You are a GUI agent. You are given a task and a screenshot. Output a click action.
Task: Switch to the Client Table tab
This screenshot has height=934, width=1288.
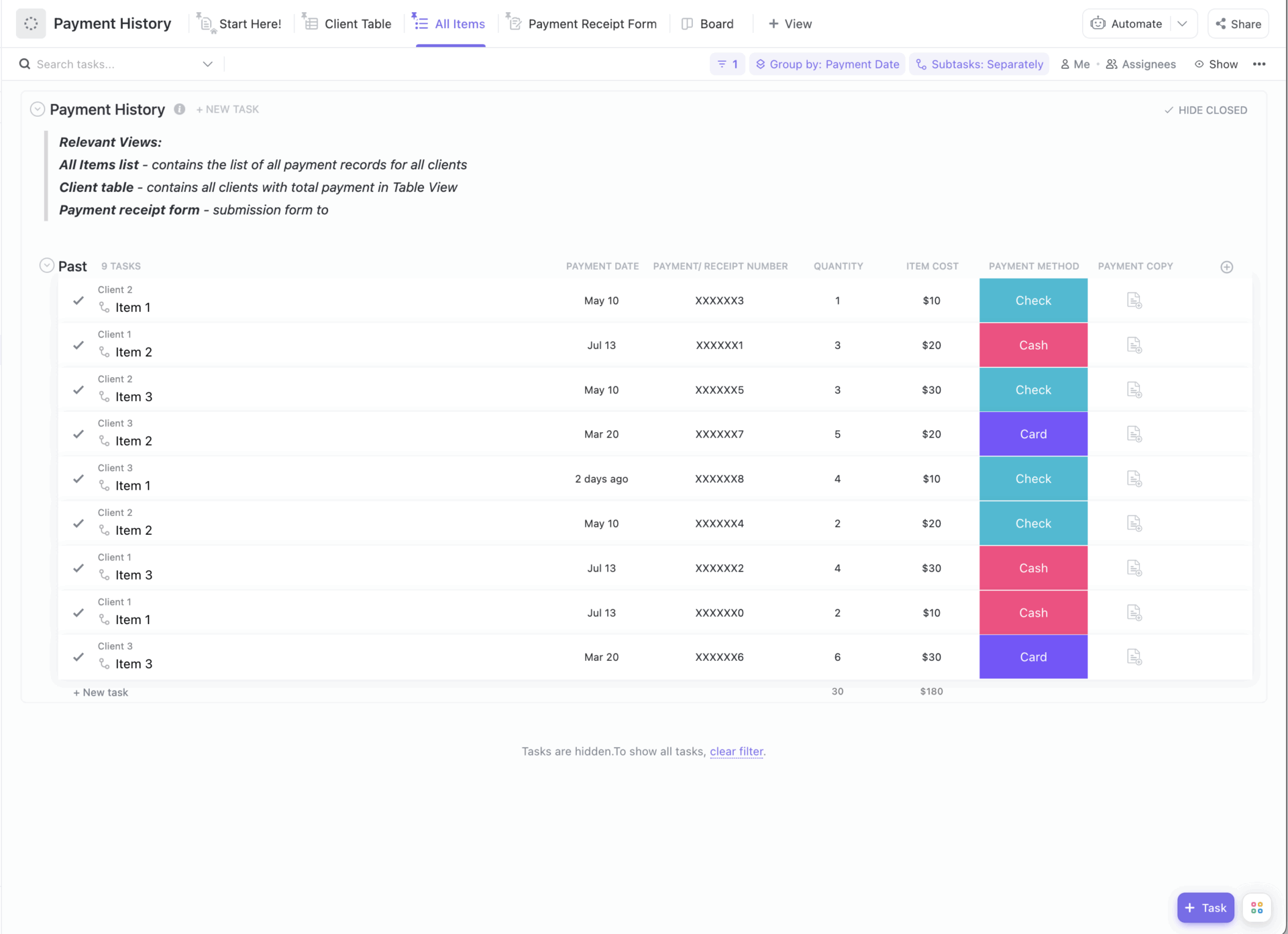pyautogui.click(x=347, y=23)
